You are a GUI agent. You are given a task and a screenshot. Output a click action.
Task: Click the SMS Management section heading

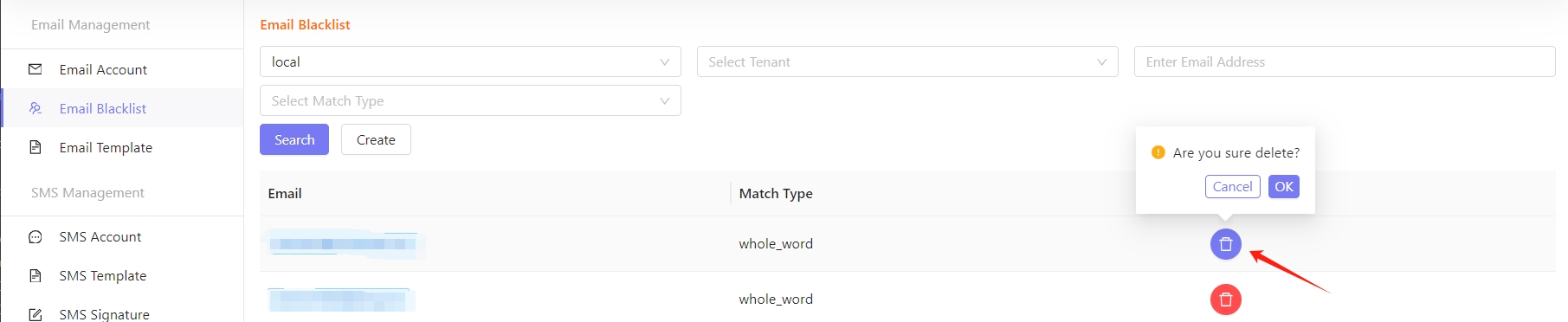tap(87, 192)
